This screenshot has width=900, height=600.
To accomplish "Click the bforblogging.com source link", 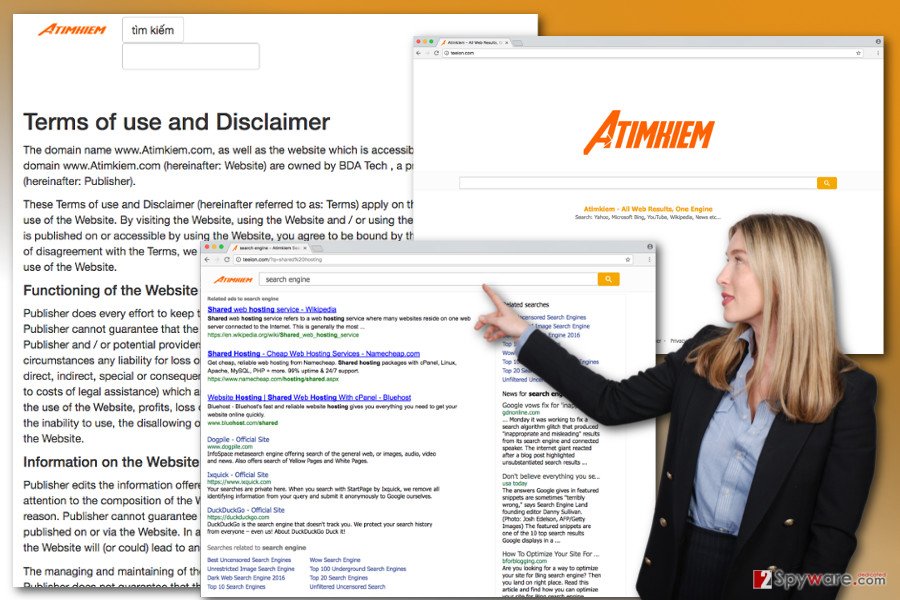I will 525,561.
